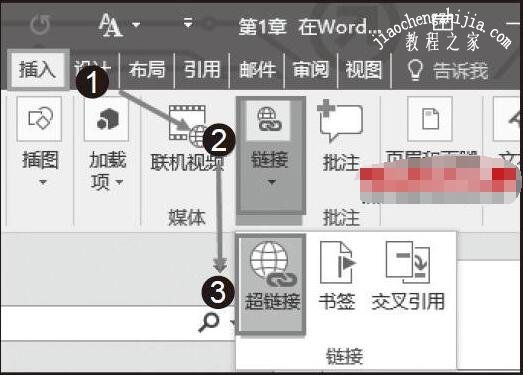Click the undo/repeat circular arrow icon
The height and width of the screenshot is (375, 523).
click(40, 24)
